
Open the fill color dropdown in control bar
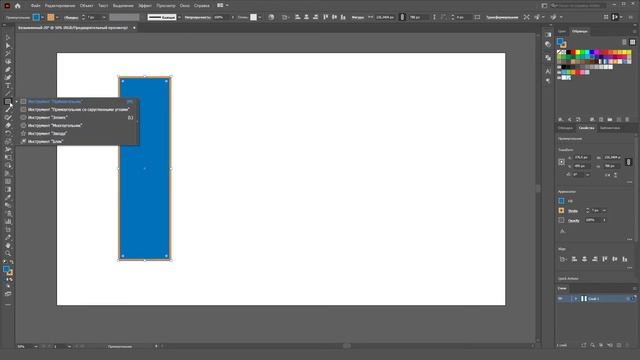[42, 17]
